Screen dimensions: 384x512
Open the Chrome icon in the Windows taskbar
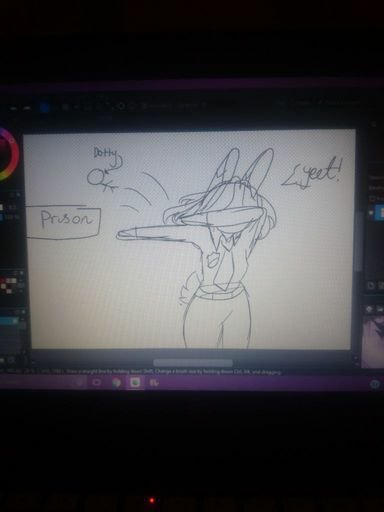(116, 383)
